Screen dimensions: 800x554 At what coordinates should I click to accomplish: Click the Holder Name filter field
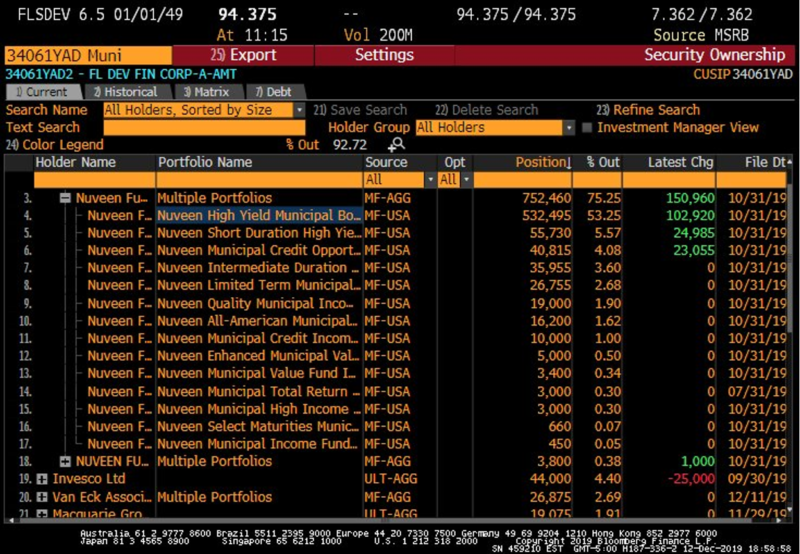click(x=94, y=180)
